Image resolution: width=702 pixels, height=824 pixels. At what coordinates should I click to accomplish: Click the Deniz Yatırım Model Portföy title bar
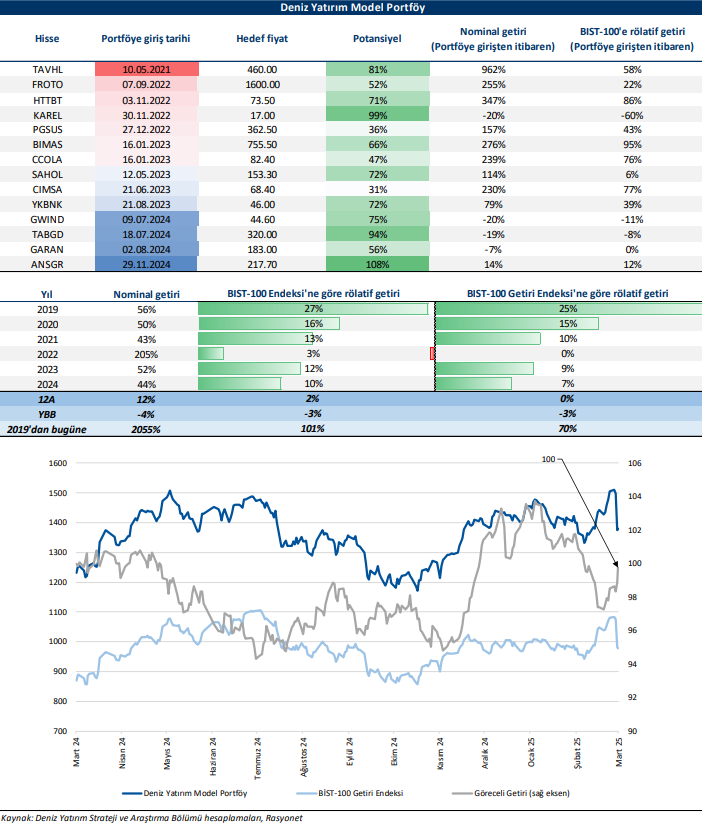click(x=351, y=9)
